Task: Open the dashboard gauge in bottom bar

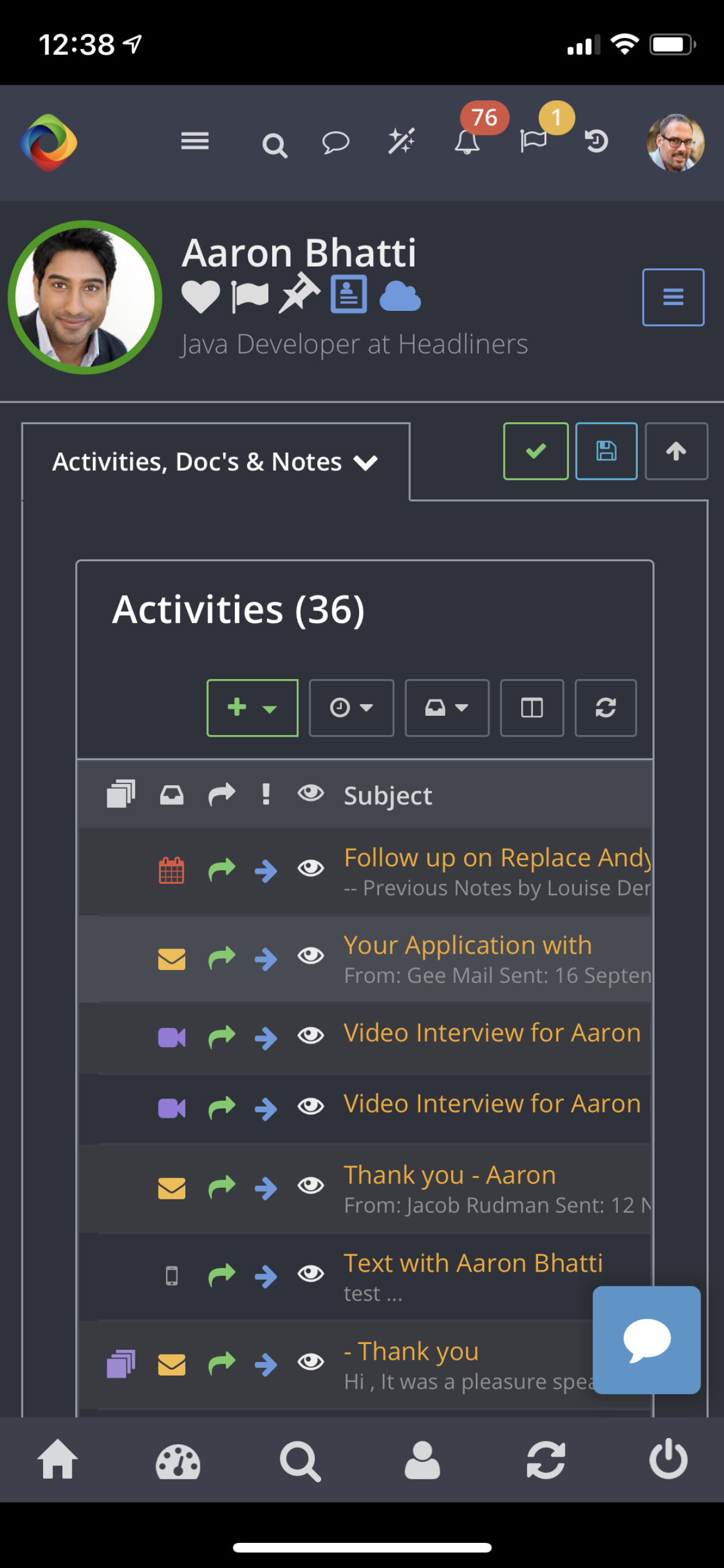Action: click(178, 1461)
